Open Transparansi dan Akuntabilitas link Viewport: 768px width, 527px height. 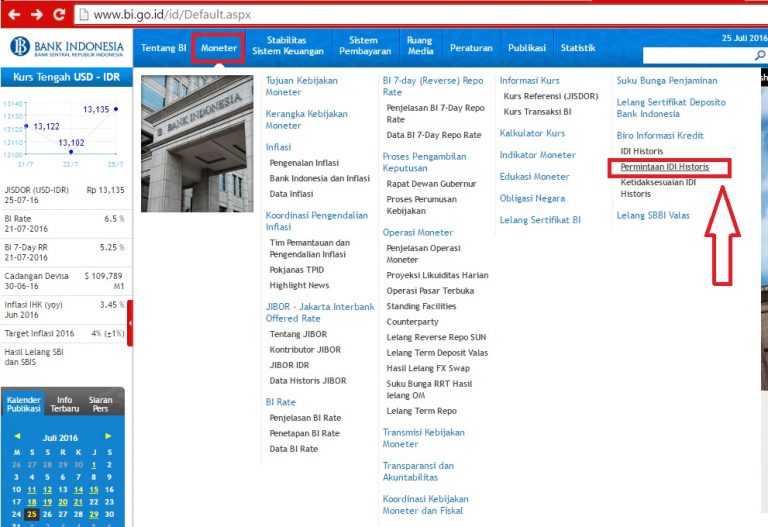click(418, 472)
